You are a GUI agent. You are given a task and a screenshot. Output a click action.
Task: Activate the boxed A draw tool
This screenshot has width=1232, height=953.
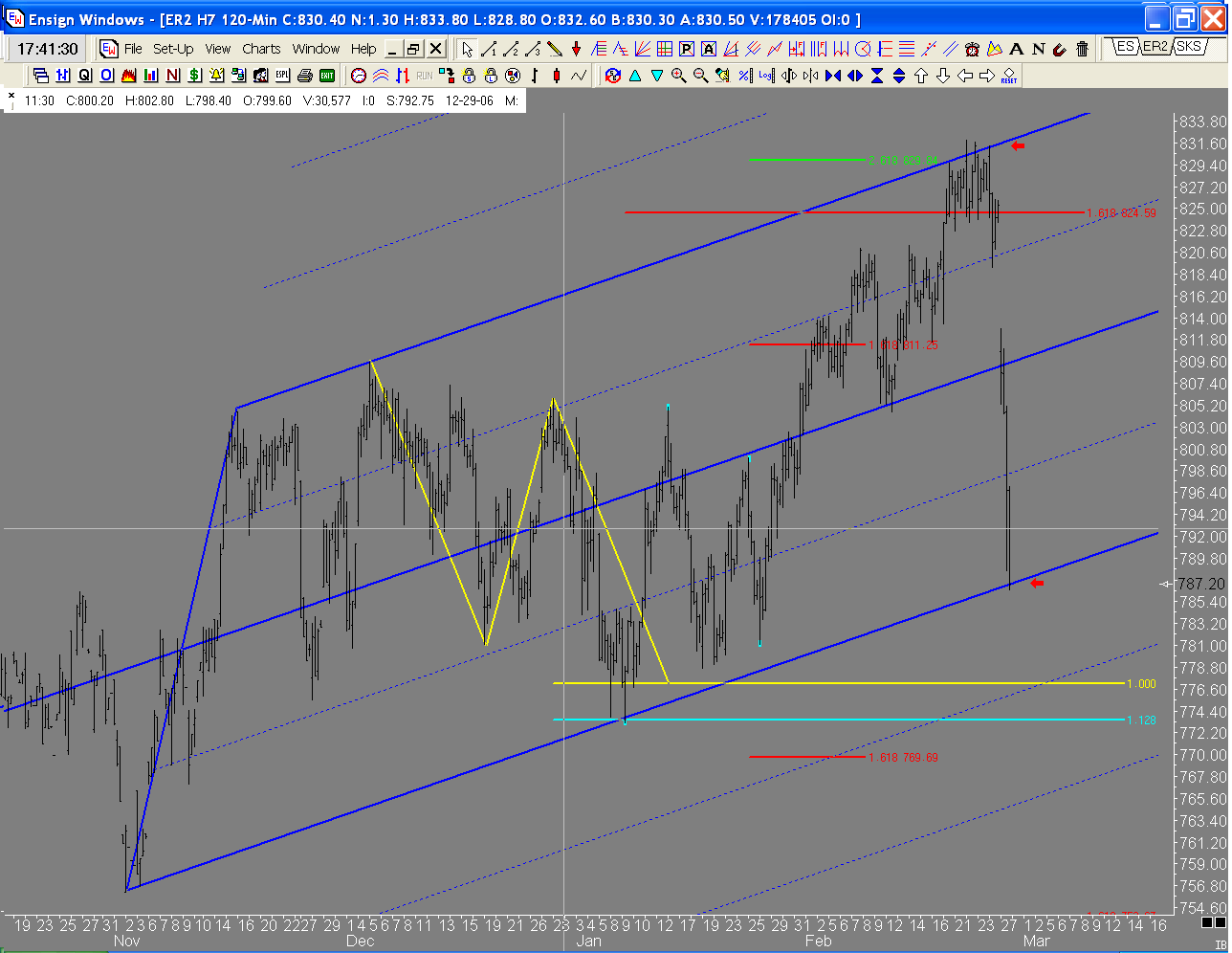click(x=709, y=49)
